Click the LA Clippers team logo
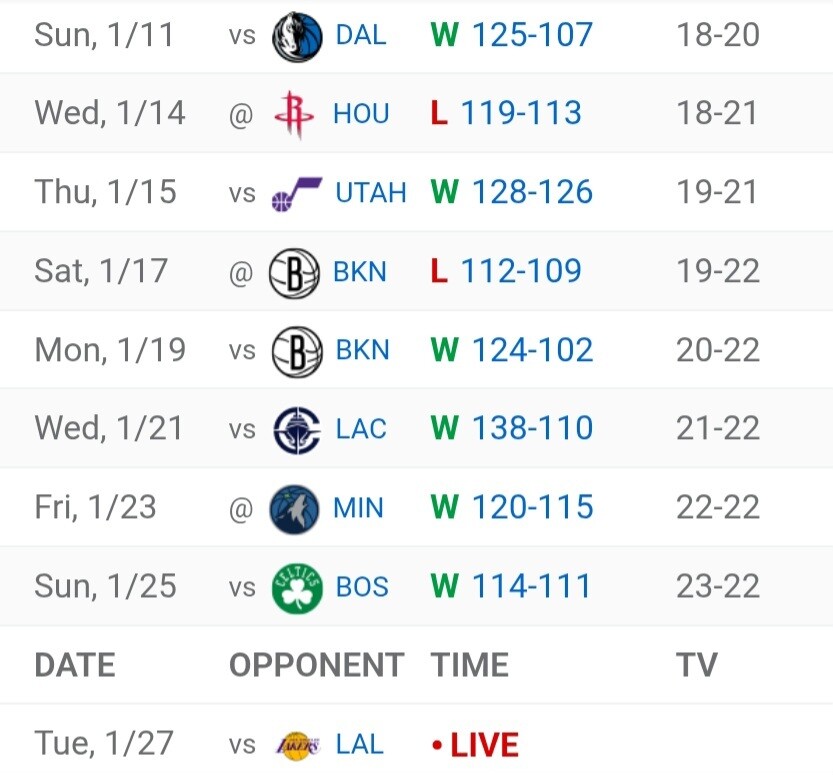 coord(296,429)
